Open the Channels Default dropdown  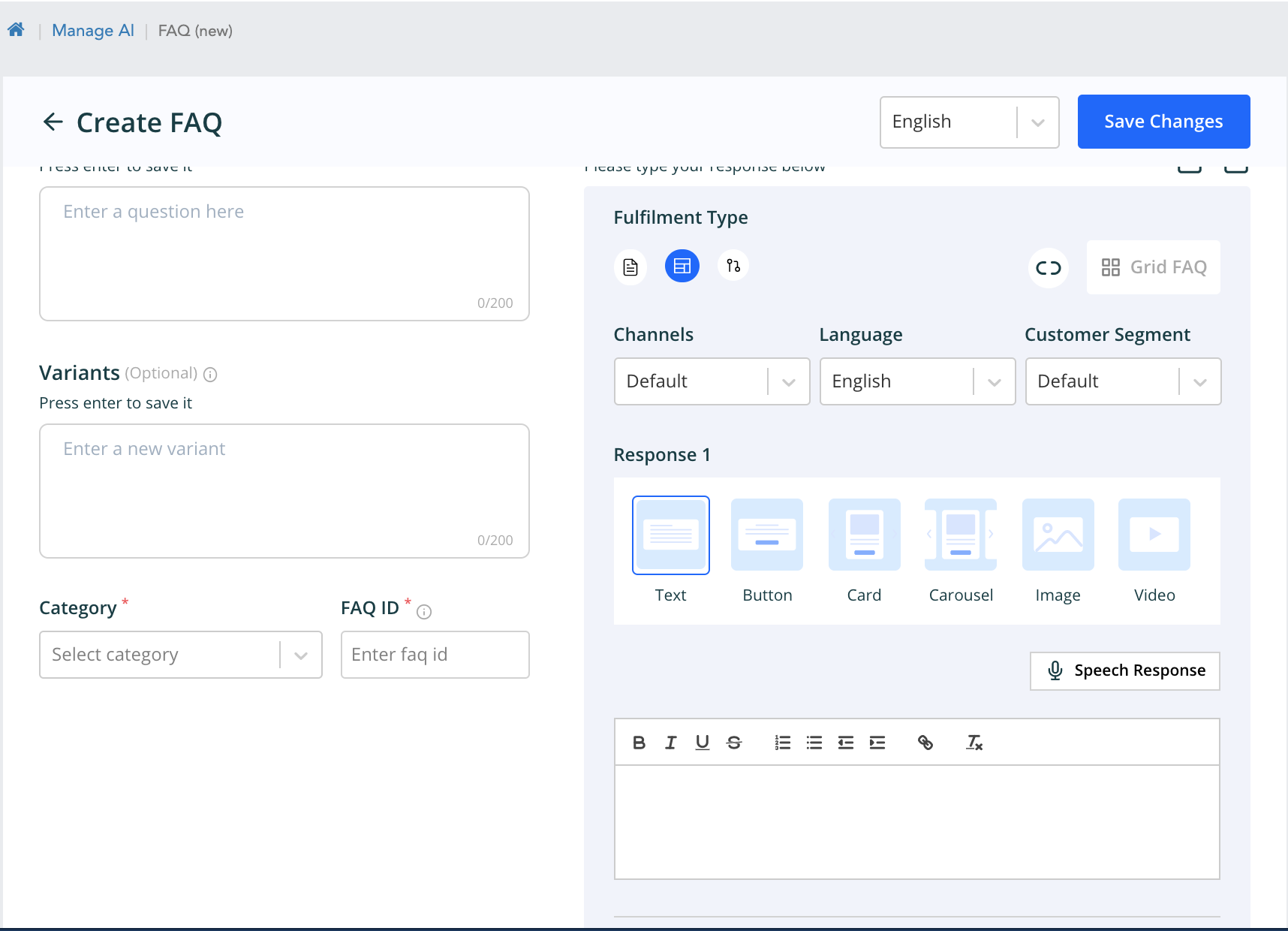[x=712, y=381]
